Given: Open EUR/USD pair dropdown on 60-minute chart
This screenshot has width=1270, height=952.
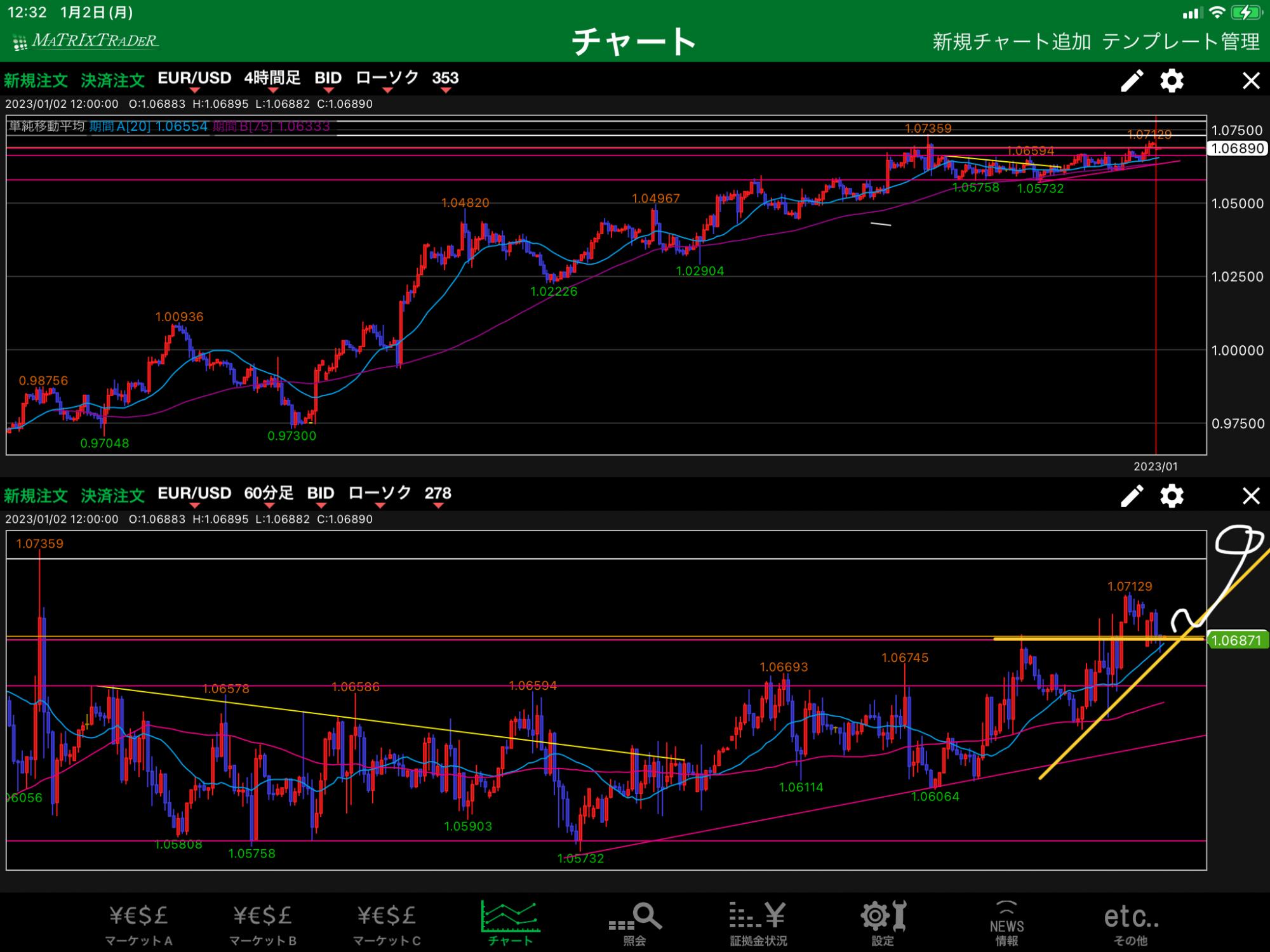Looking at the screenshot, I should click(194, 494).
